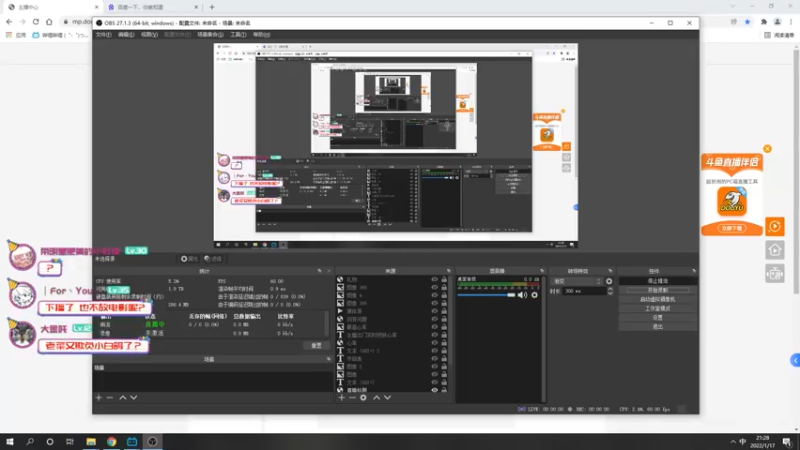The width and height of the screenshot is (800, 450).
Task: Switch to second Chrome tab
Action: point(151,7)
